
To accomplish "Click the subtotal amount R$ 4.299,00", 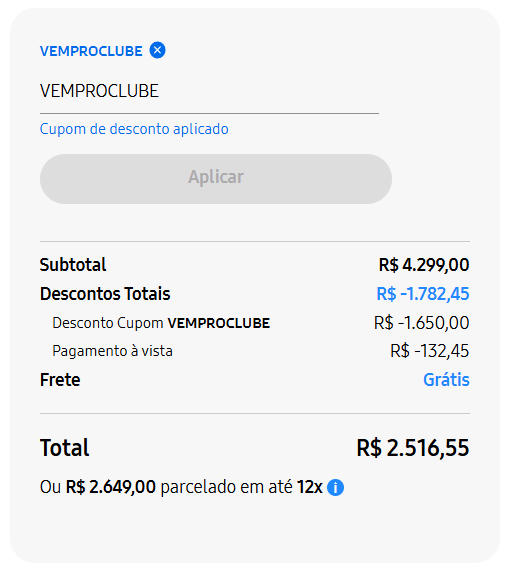I will pos(424,265).
